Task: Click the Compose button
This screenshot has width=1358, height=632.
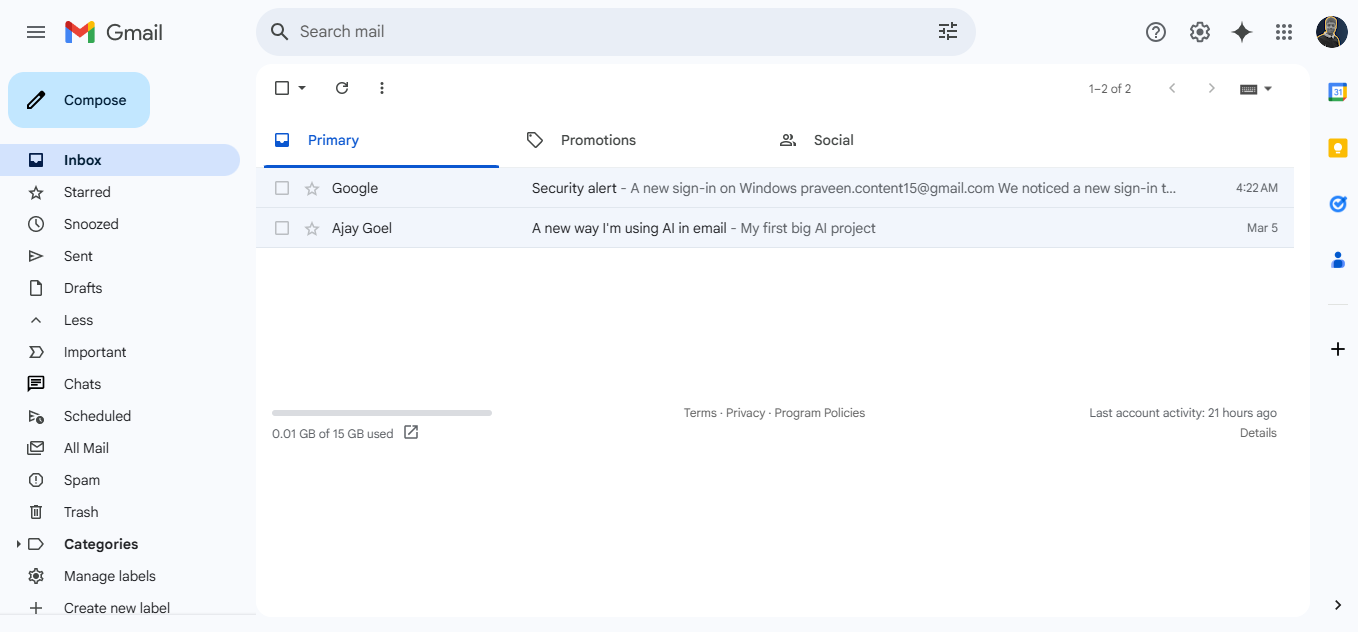Action: (x=79, y=100)
